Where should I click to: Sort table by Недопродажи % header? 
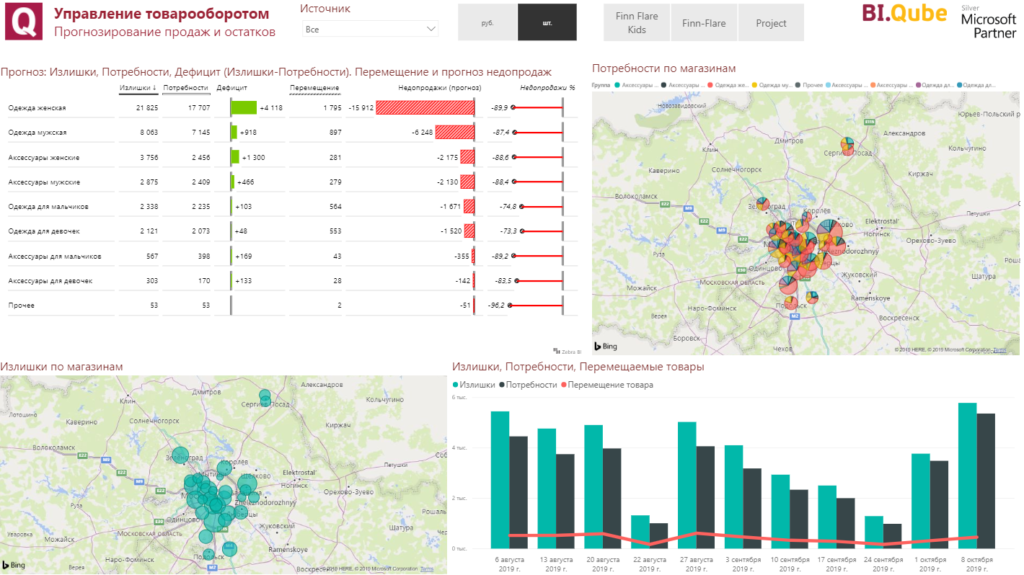[547, 88]
